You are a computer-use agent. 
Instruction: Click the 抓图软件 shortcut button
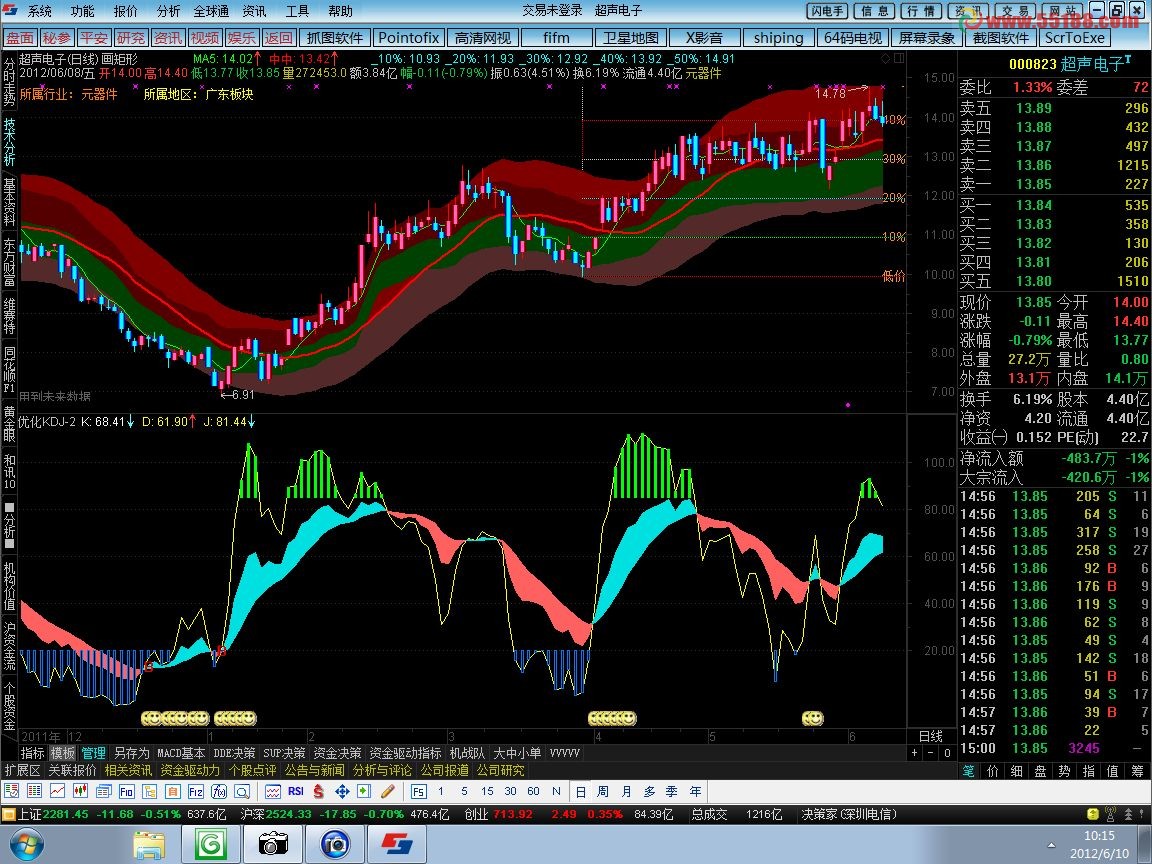click(335, 38)
